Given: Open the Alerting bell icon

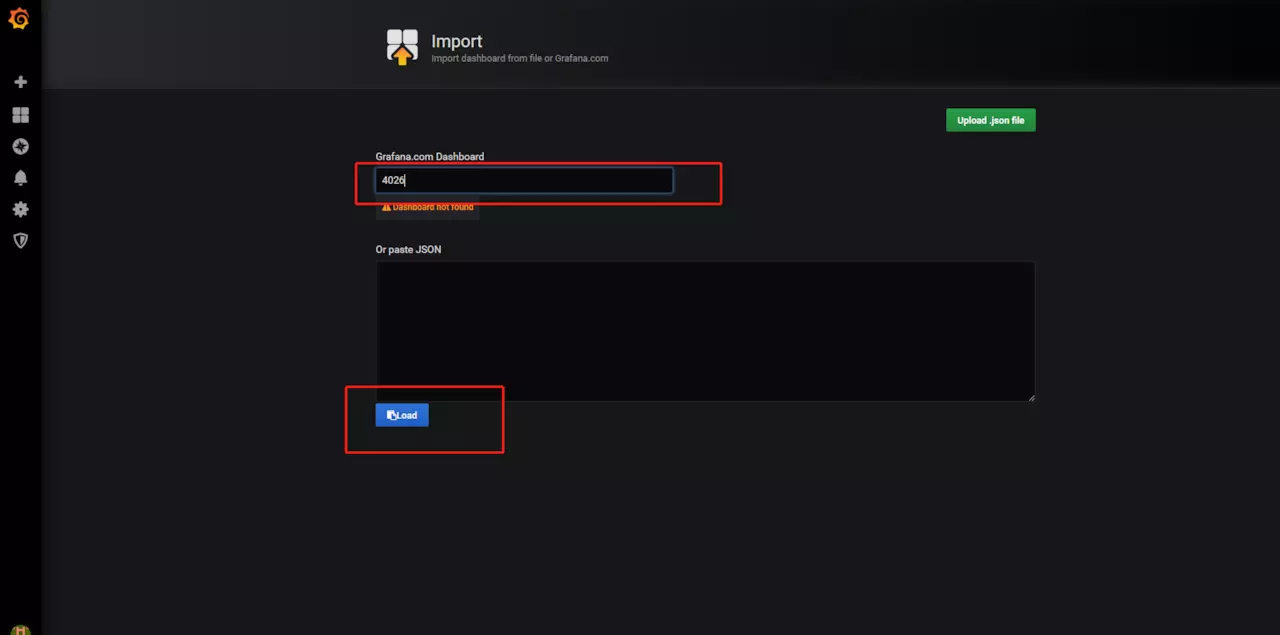Looking at the screenshot, I should click(20, 178).
